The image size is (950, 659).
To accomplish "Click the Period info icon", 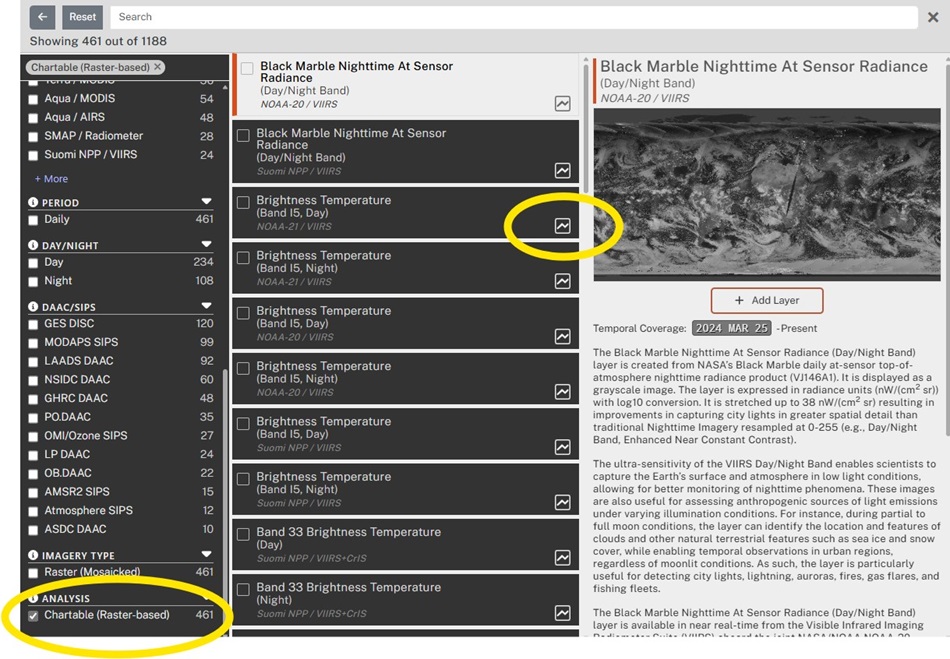I will [33, 202].
